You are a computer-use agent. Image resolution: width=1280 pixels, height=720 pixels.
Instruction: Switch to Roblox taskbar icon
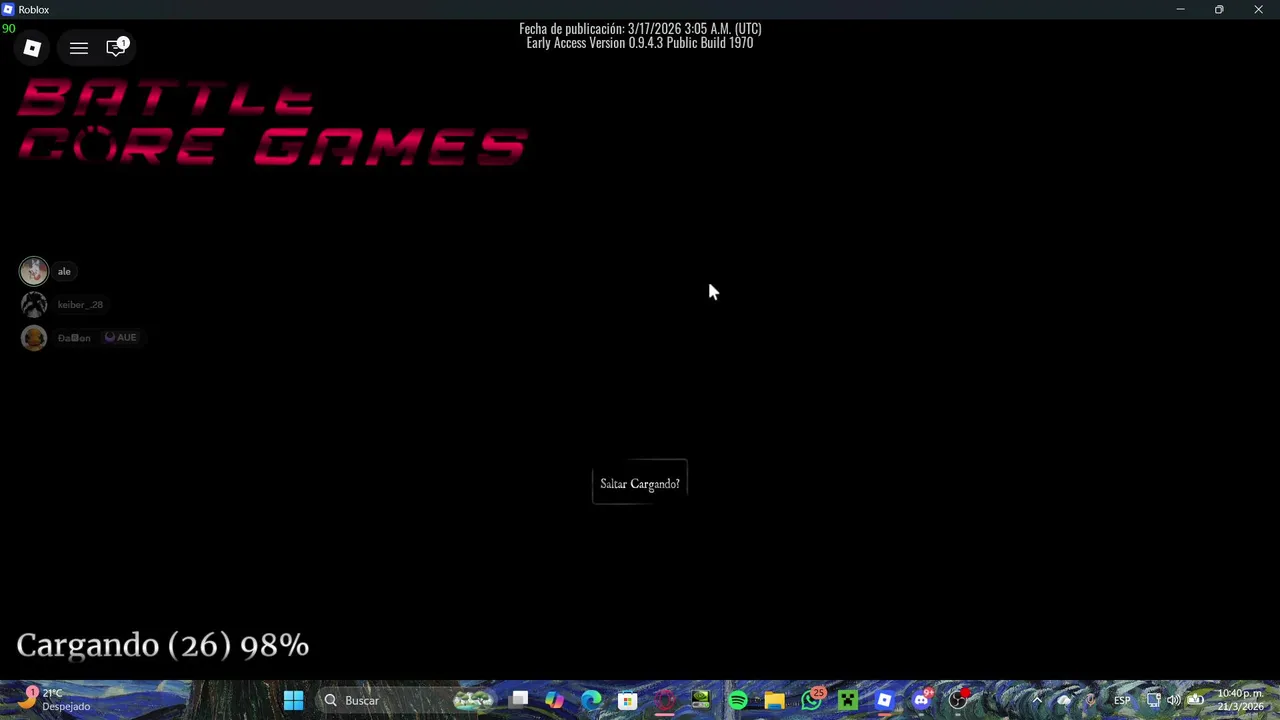884,700
